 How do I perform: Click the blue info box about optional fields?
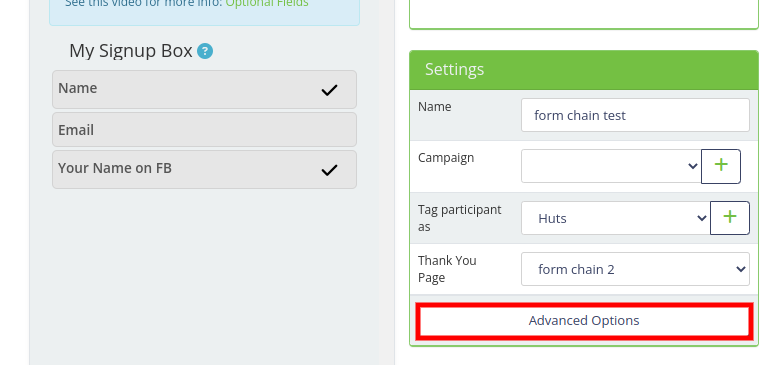(205, 10)
